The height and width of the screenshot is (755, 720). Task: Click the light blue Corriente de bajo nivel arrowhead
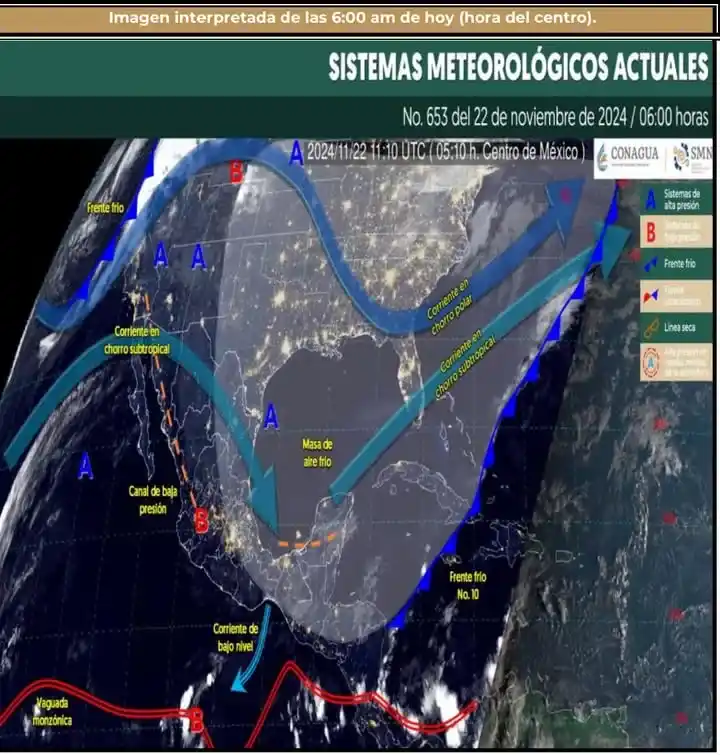pyautogui.click(x=239, y=683)
